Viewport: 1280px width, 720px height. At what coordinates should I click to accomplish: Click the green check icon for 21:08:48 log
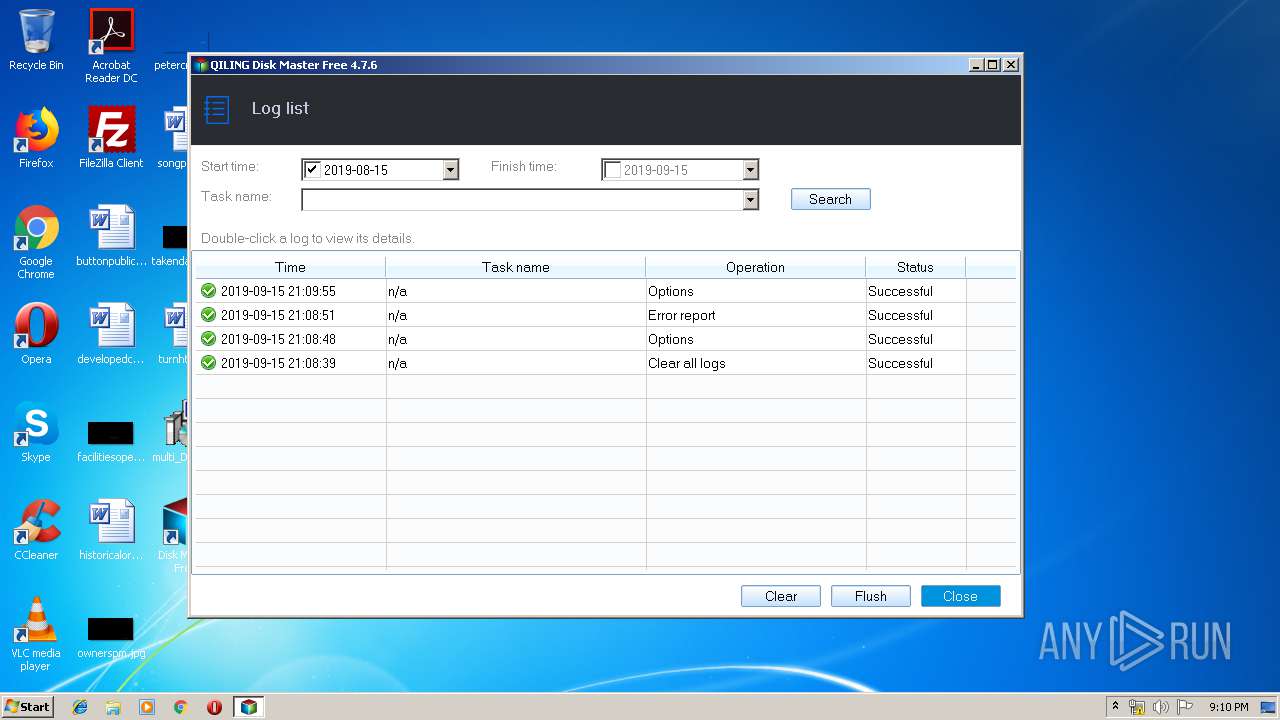[x=208, y=339]
